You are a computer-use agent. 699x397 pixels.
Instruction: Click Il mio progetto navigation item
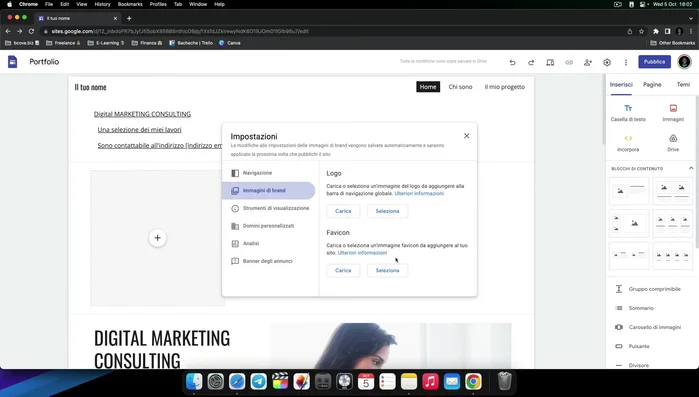[505, 87]
